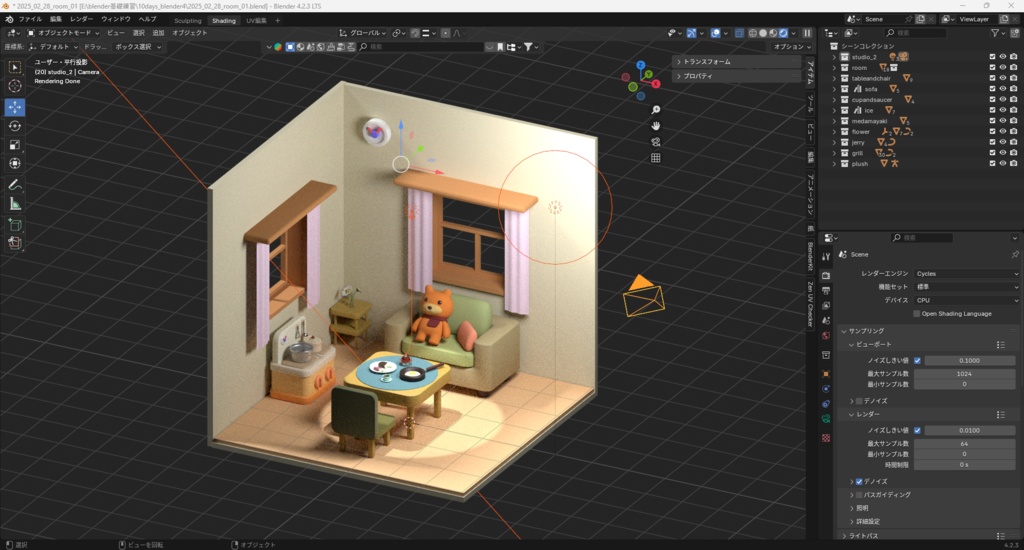
Task: Open the View Layer properties tab
Action: [826, 306]
